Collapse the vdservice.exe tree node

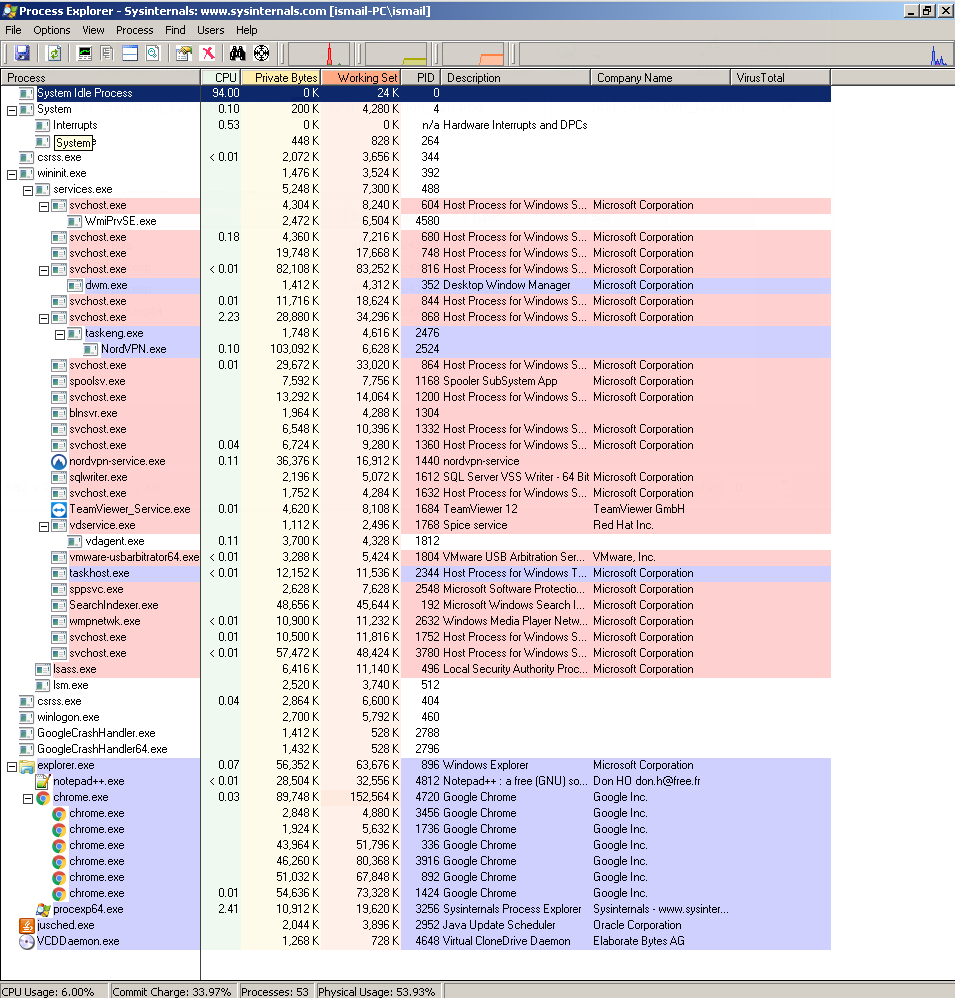point(44,527)
